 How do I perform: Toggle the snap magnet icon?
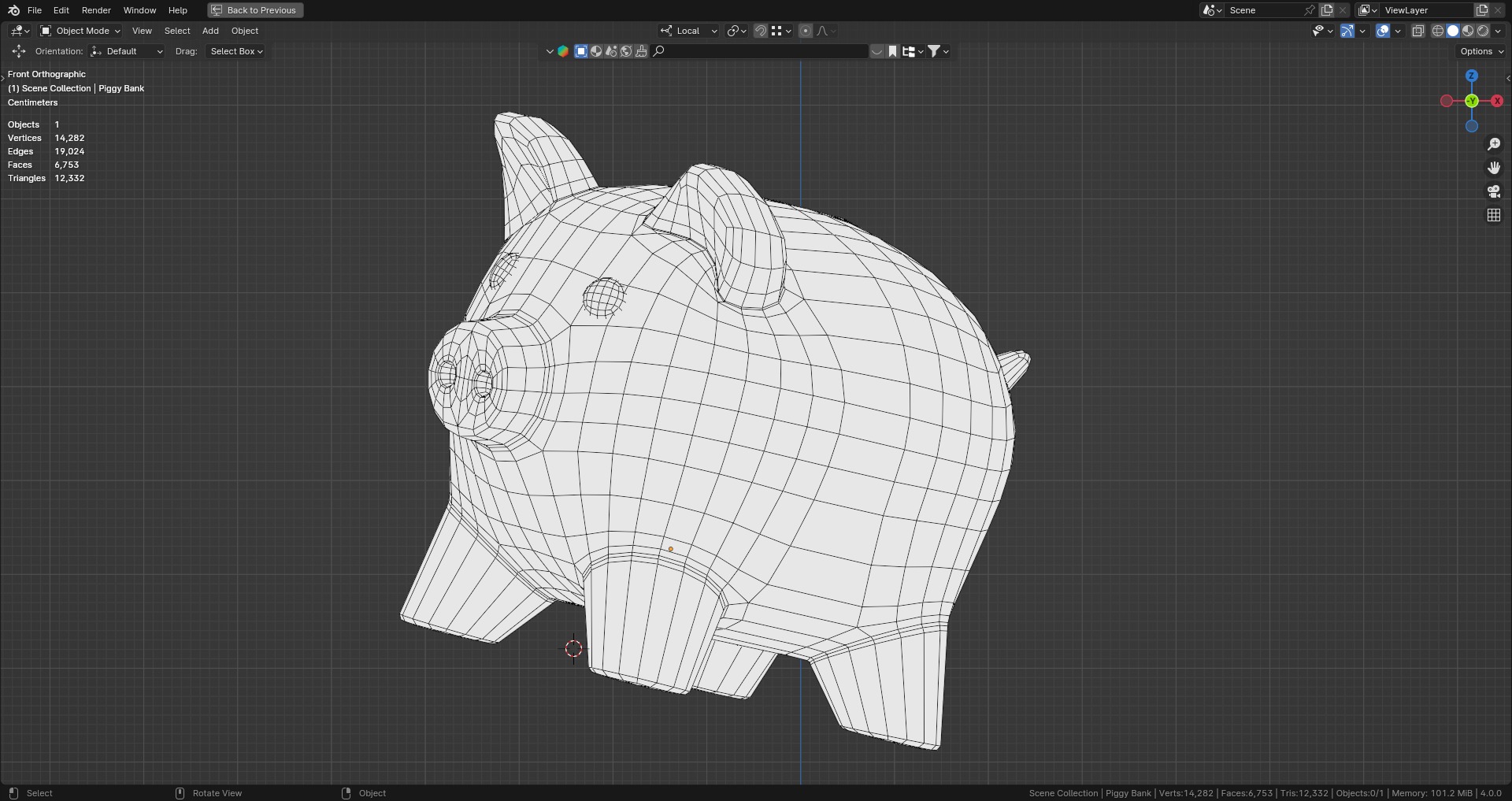[761, 31]
